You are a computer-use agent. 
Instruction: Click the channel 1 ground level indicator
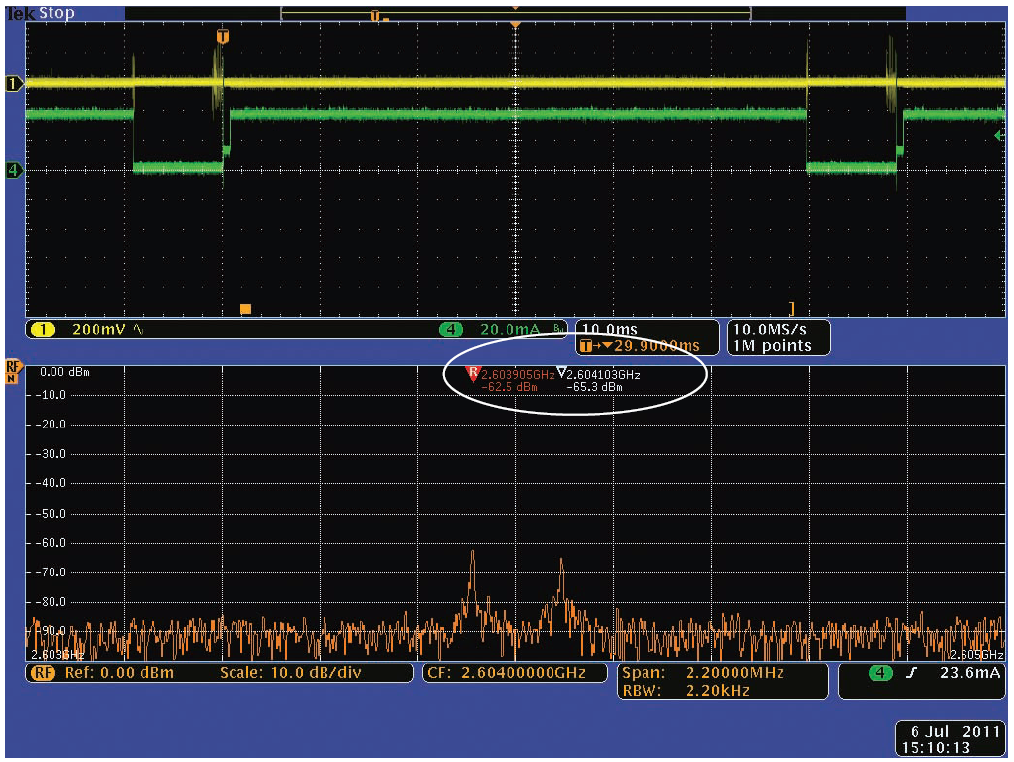[14, 84]
